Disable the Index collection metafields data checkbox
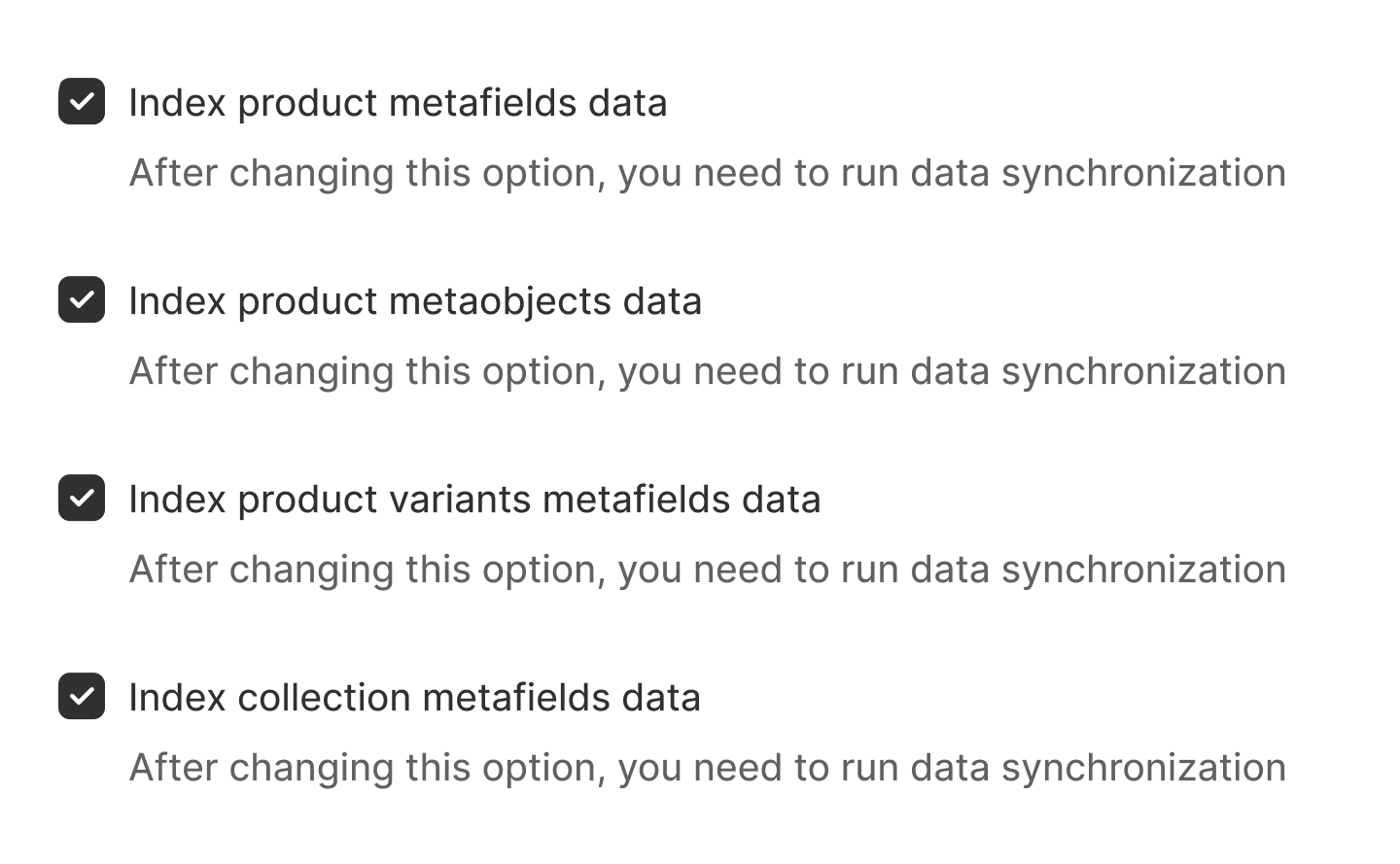Viewport: 1400px width, 864px height. click(82, 696)
